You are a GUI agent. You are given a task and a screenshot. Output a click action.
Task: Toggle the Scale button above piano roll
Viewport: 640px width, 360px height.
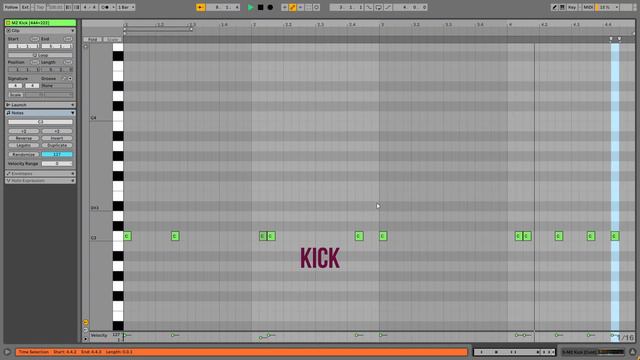pos(112,40)
